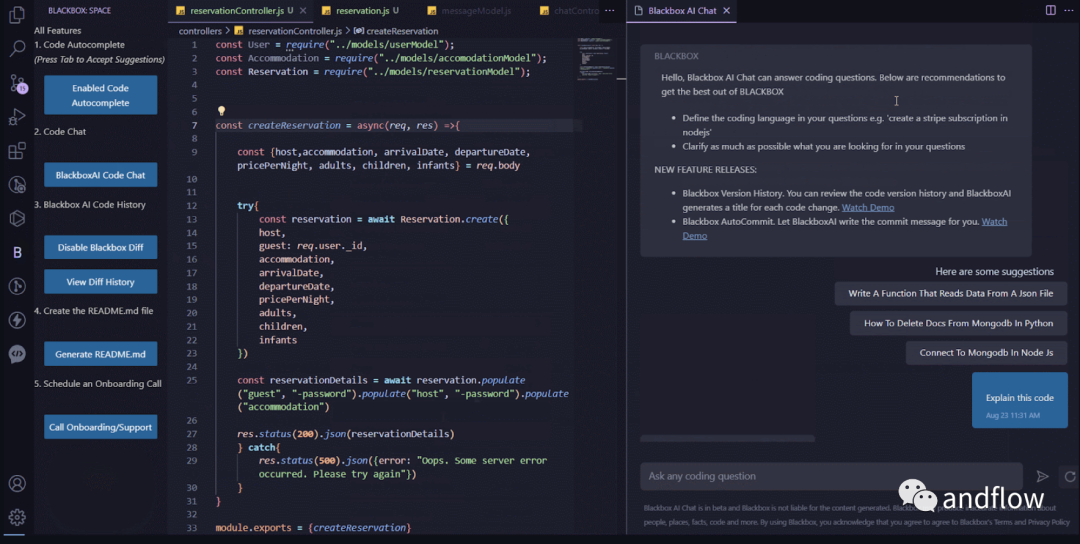
Task: Open the Manage settings gear icon
Action: pos(17,517)
